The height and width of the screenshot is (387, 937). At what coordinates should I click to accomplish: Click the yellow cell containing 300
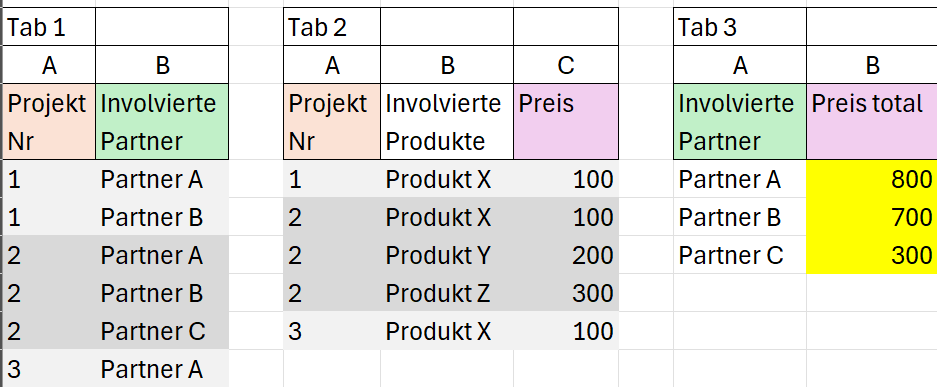coord(872,255)
